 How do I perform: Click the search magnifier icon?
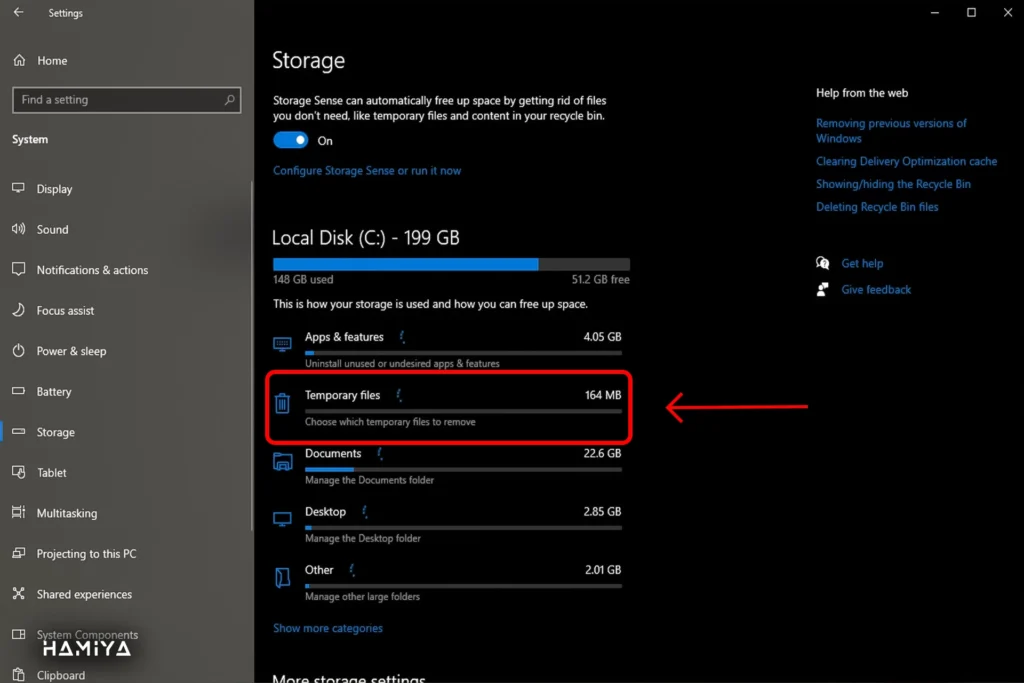pyautogui.click(x=230, y=100)
